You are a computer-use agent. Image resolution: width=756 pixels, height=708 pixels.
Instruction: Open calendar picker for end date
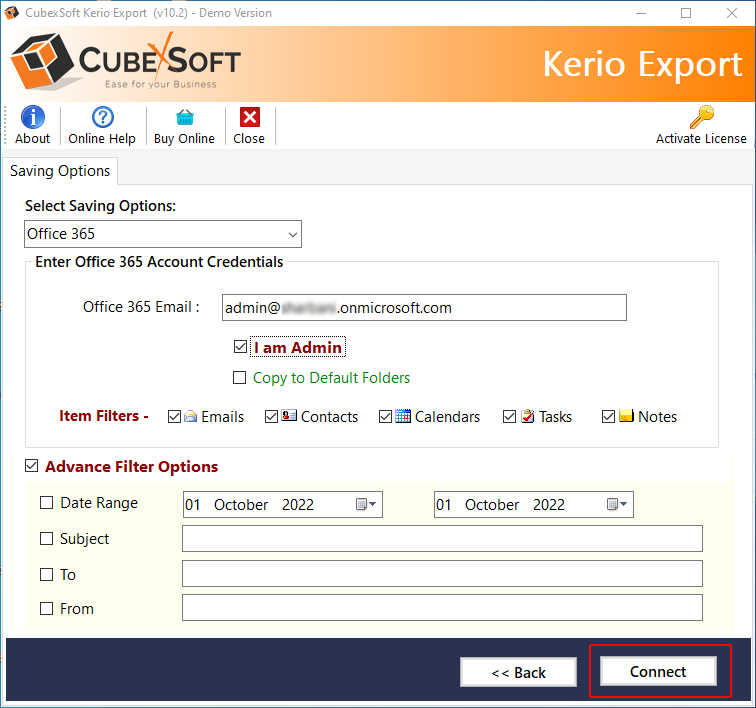[x=618, y=505]
